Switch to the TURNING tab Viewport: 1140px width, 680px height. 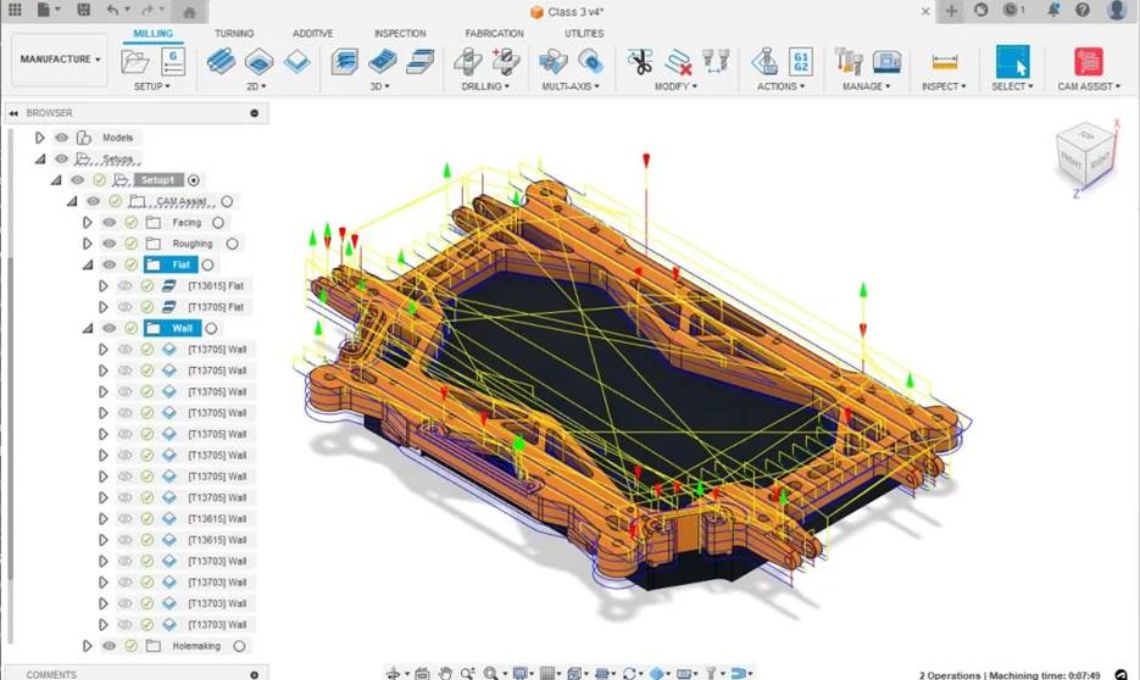tap(234, 33)
